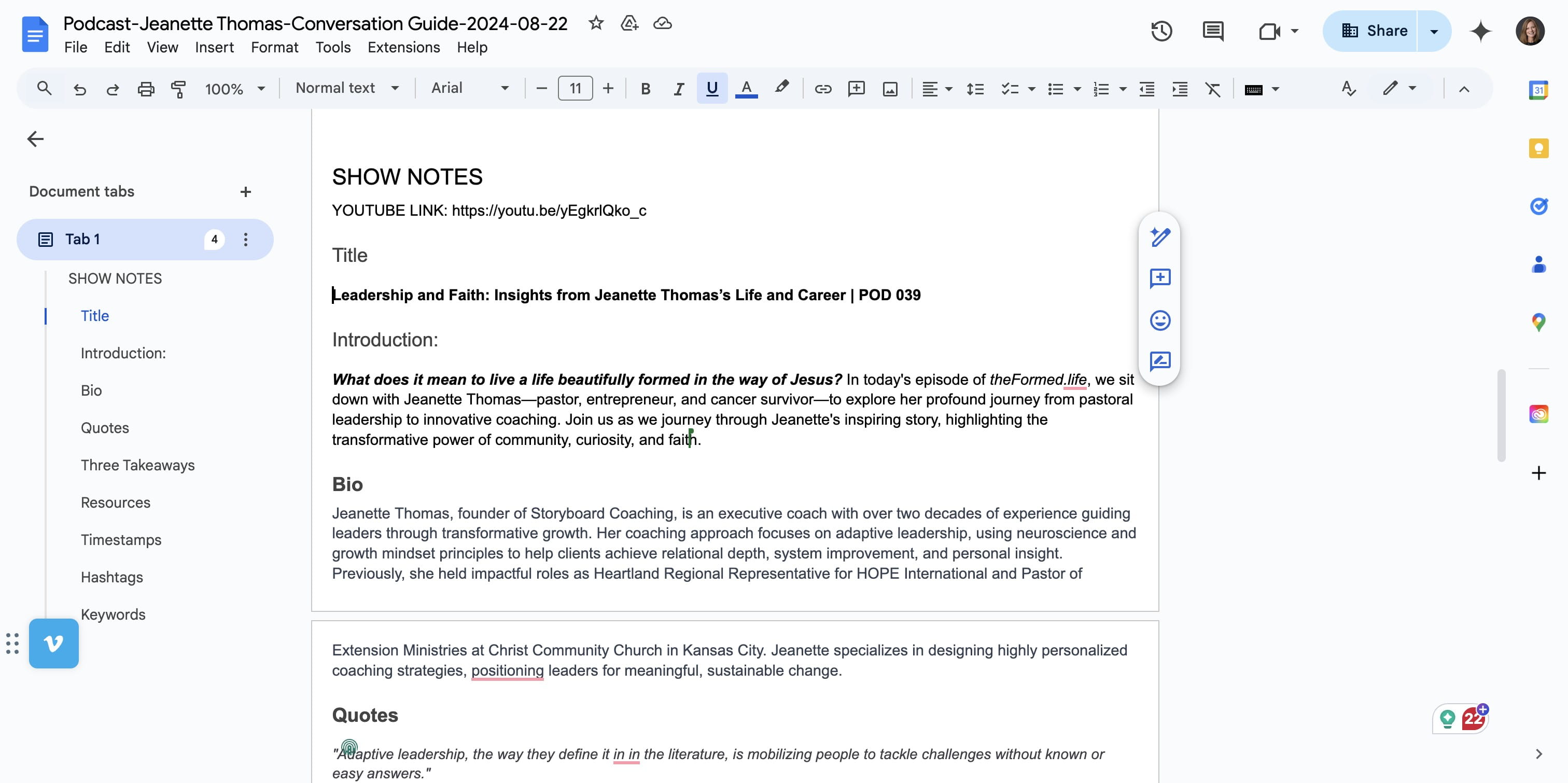
Task: Open the bulleted list options arrow
Action: point(1077,89)
